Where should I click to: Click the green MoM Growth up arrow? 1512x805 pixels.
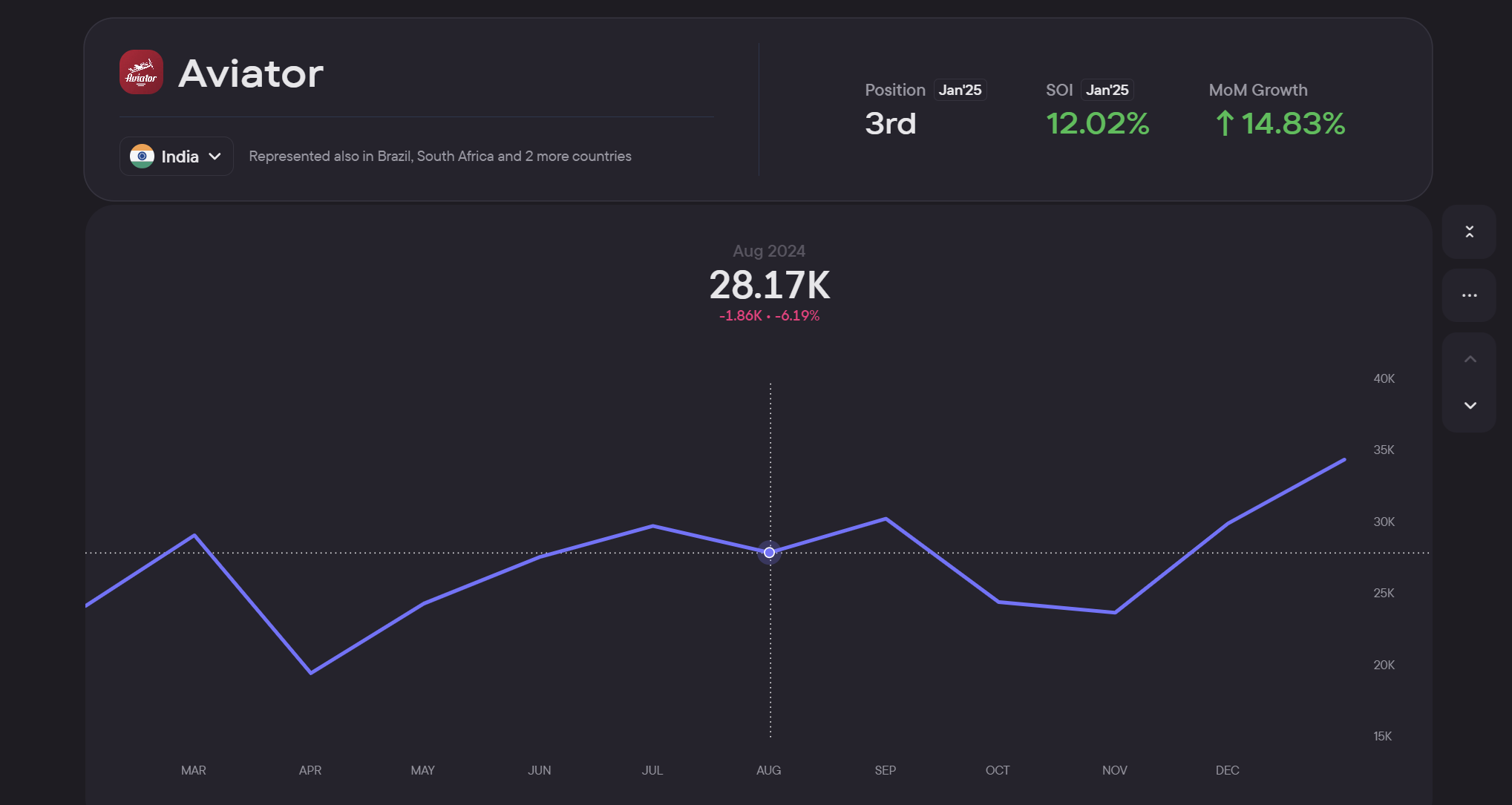(x=1225, y=123)
